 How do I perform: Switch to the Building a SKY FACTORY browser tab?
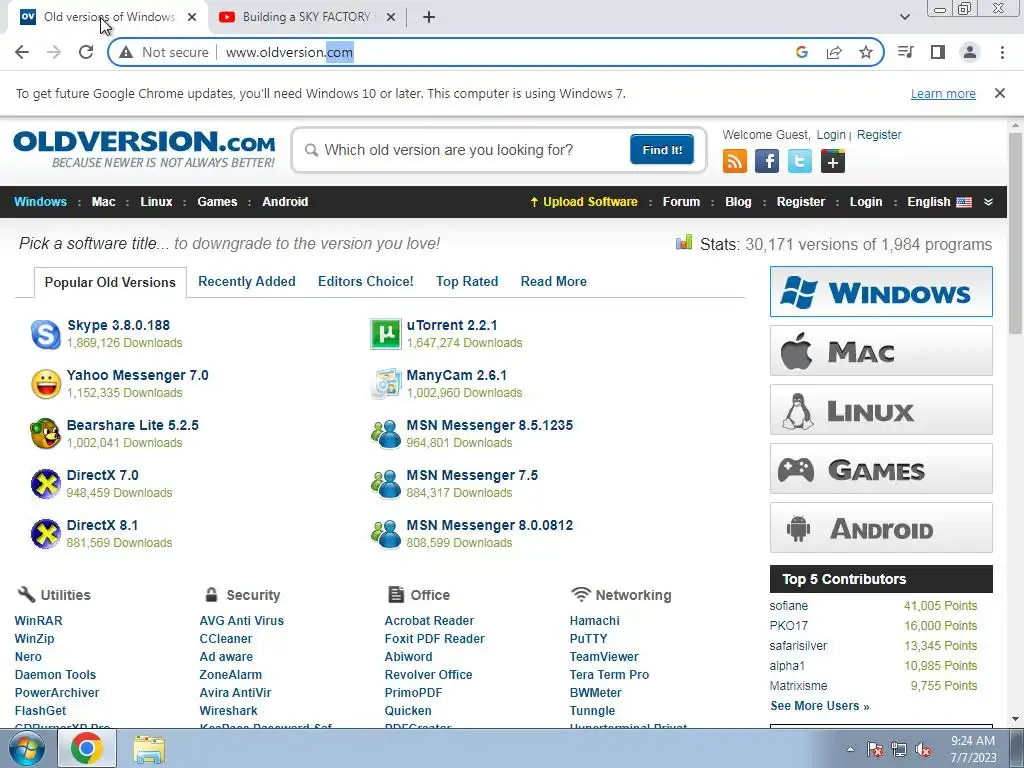[307, 17]
